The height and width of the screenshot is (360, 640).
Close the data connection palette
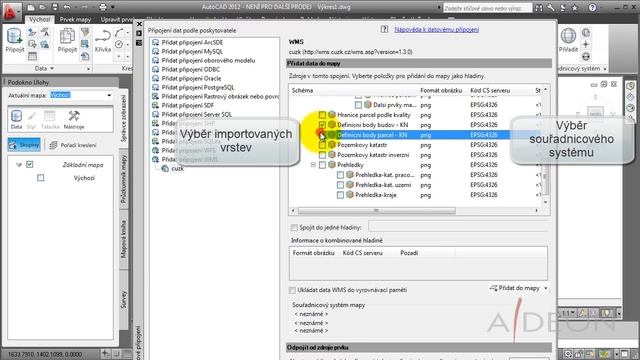[139, 24]
